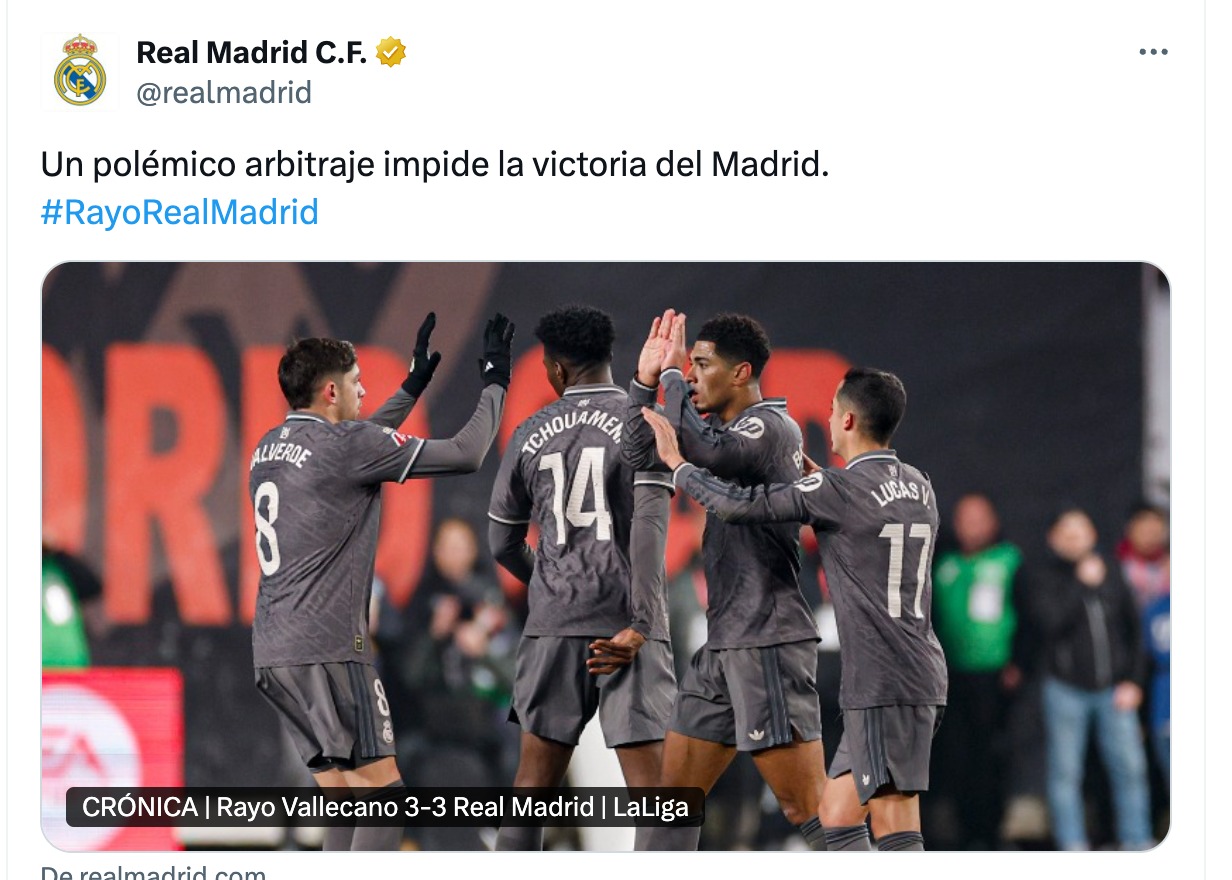Click the LaLiga word in card caption
1232x880 pixels.
pyautogui.click(x=650, y=807)
